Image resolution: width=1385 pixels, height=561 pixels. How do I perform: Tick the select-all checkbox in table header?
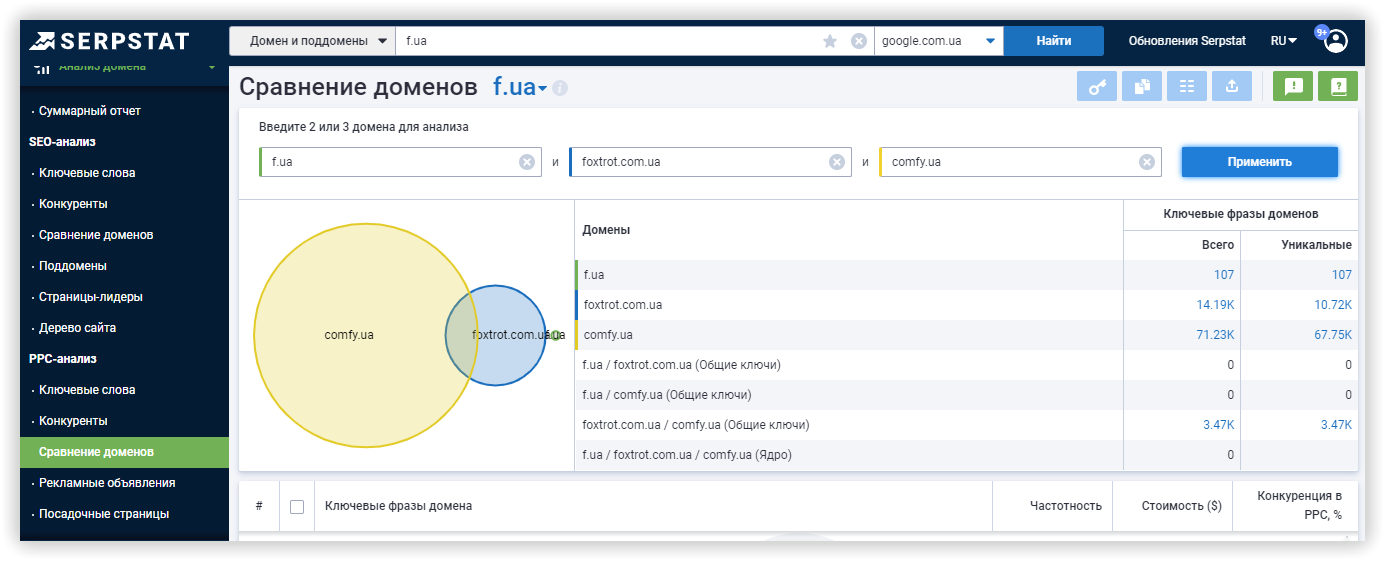(297, 507)
